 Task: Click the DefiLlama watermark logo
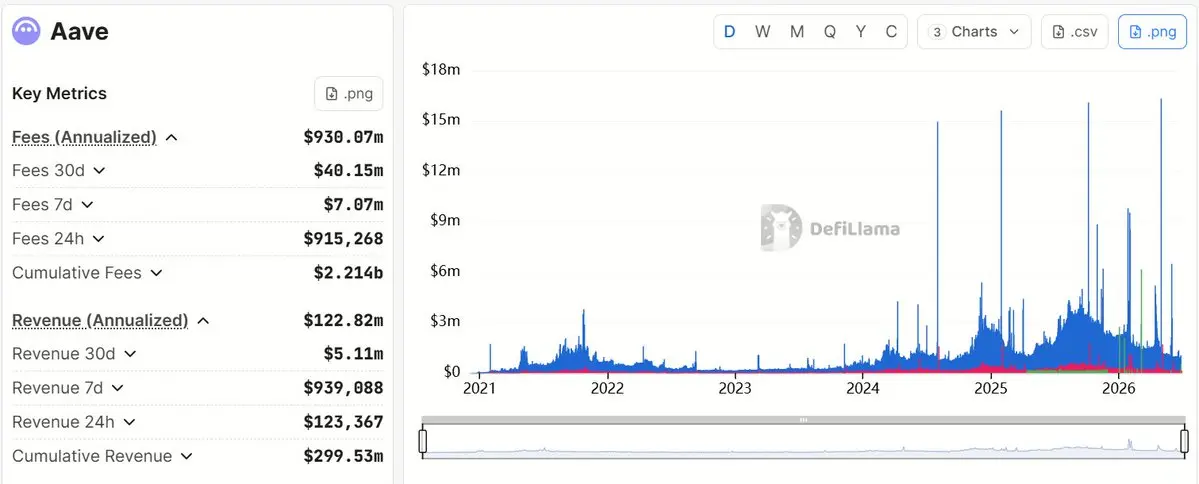830,229
